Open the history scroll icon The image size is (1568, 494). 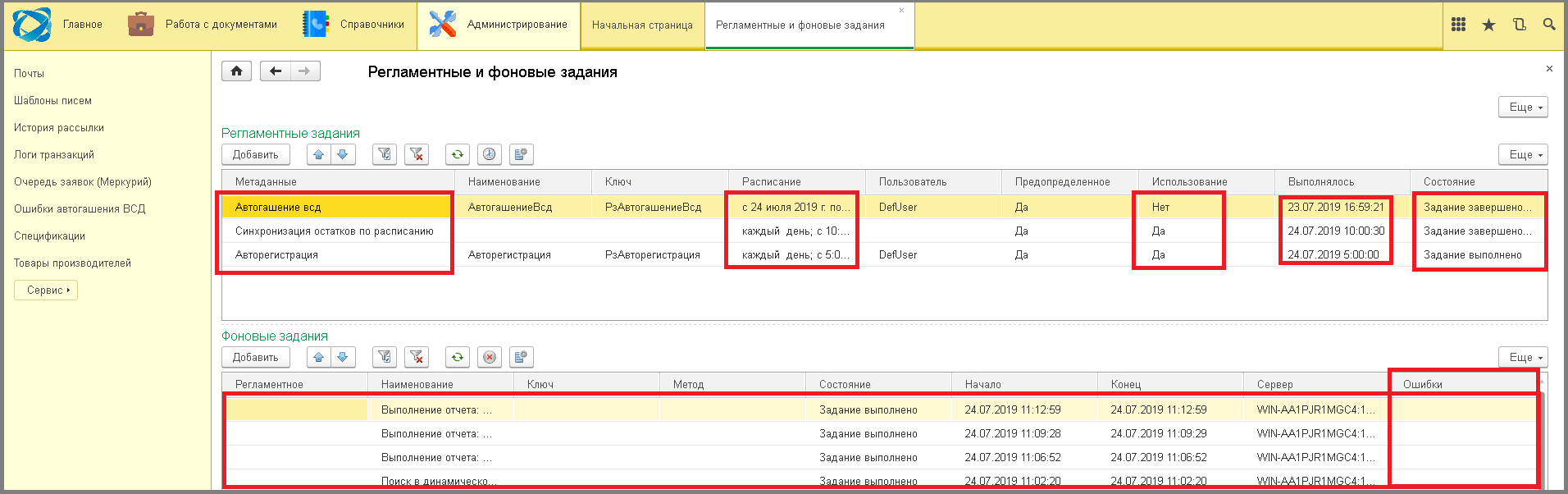pos(1519,25)
